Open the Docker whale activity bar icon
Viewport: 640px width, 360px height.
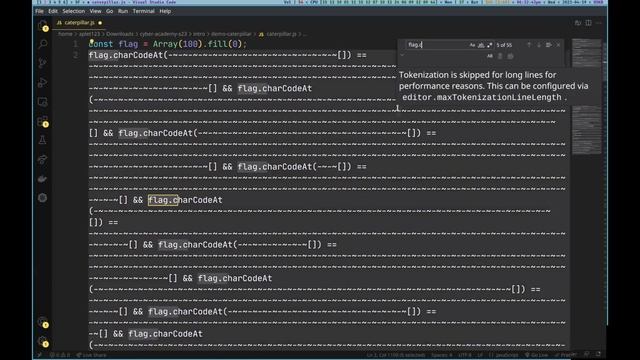click(42, 179)
